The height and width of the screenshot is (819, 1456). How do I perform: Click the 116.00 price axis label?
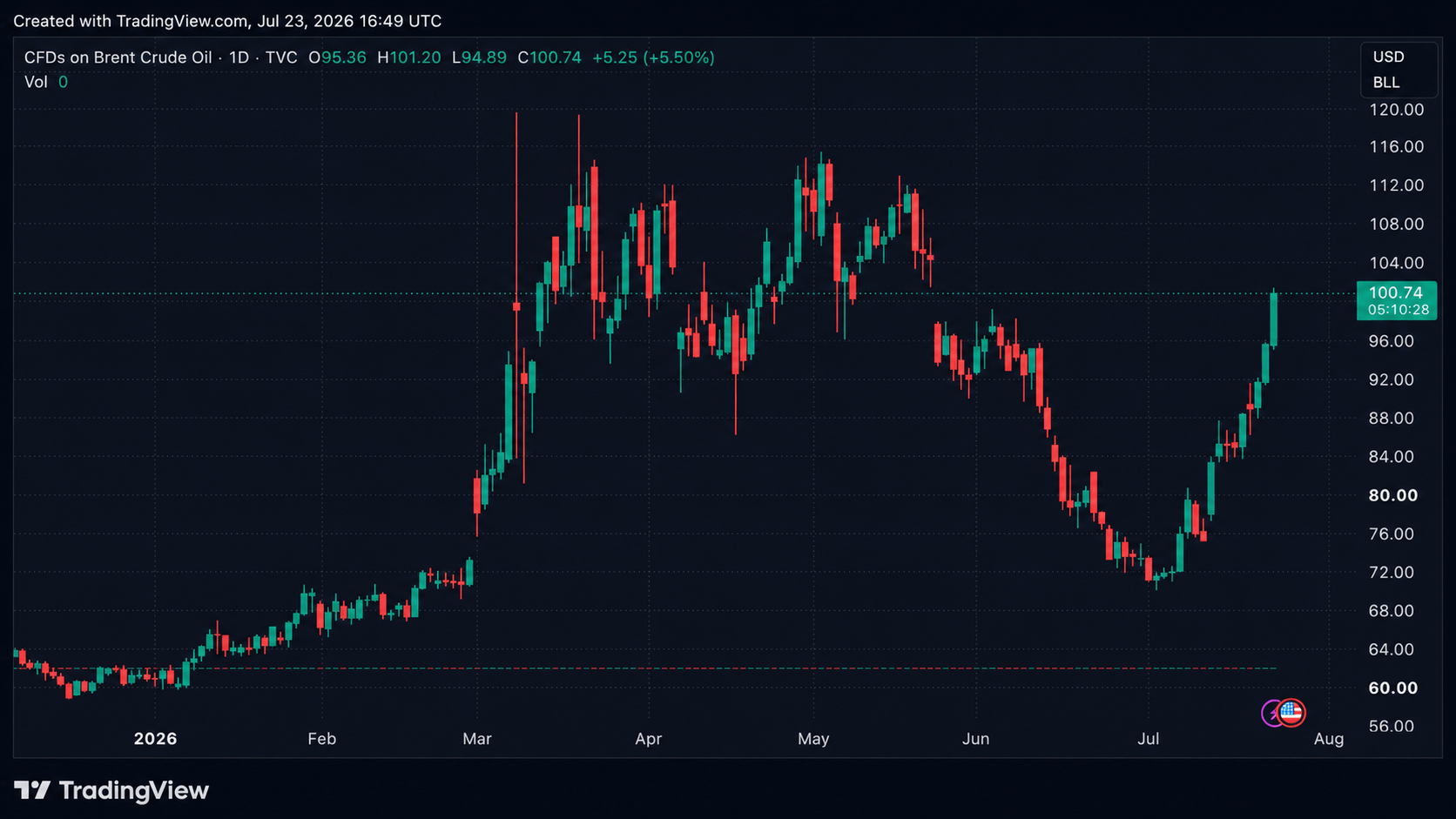click(x=1397, y=147)
